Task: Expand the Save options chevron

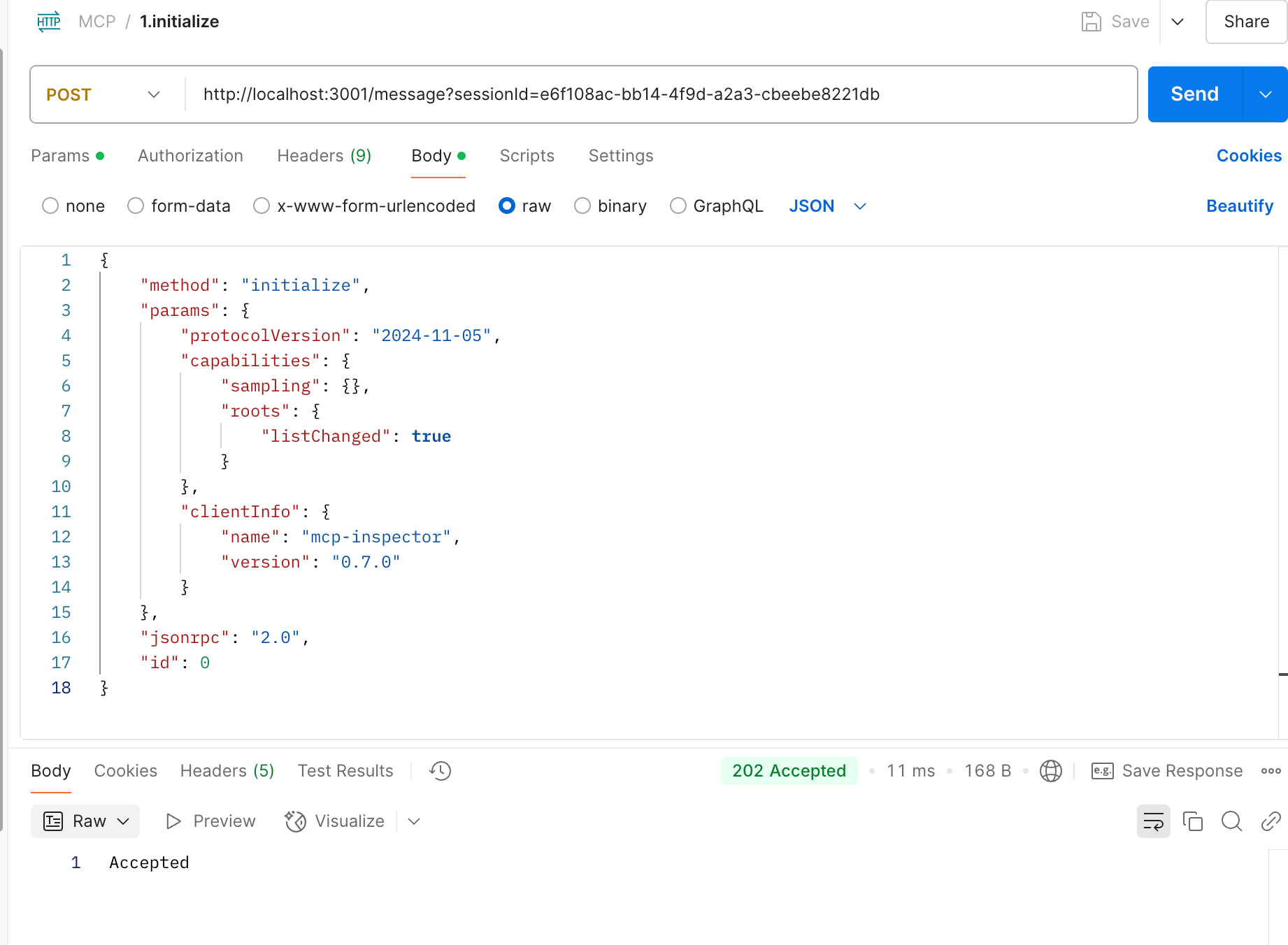Action: tap(1178, 22)
